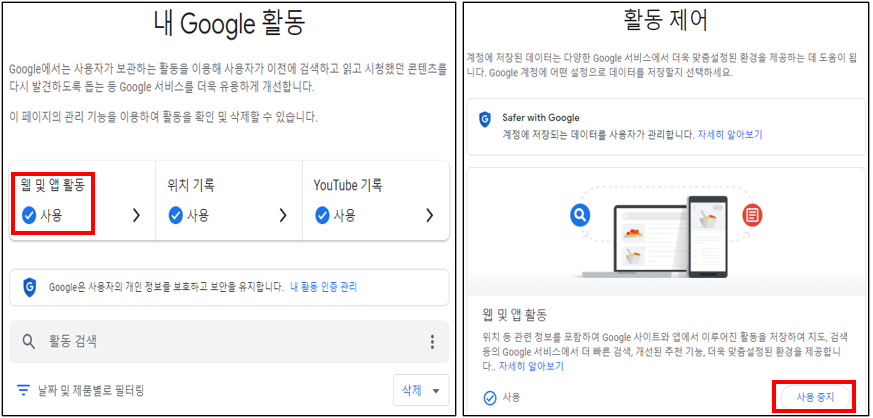
Task: Click the Safer with Google shield icon
Action: coord(485,119)
